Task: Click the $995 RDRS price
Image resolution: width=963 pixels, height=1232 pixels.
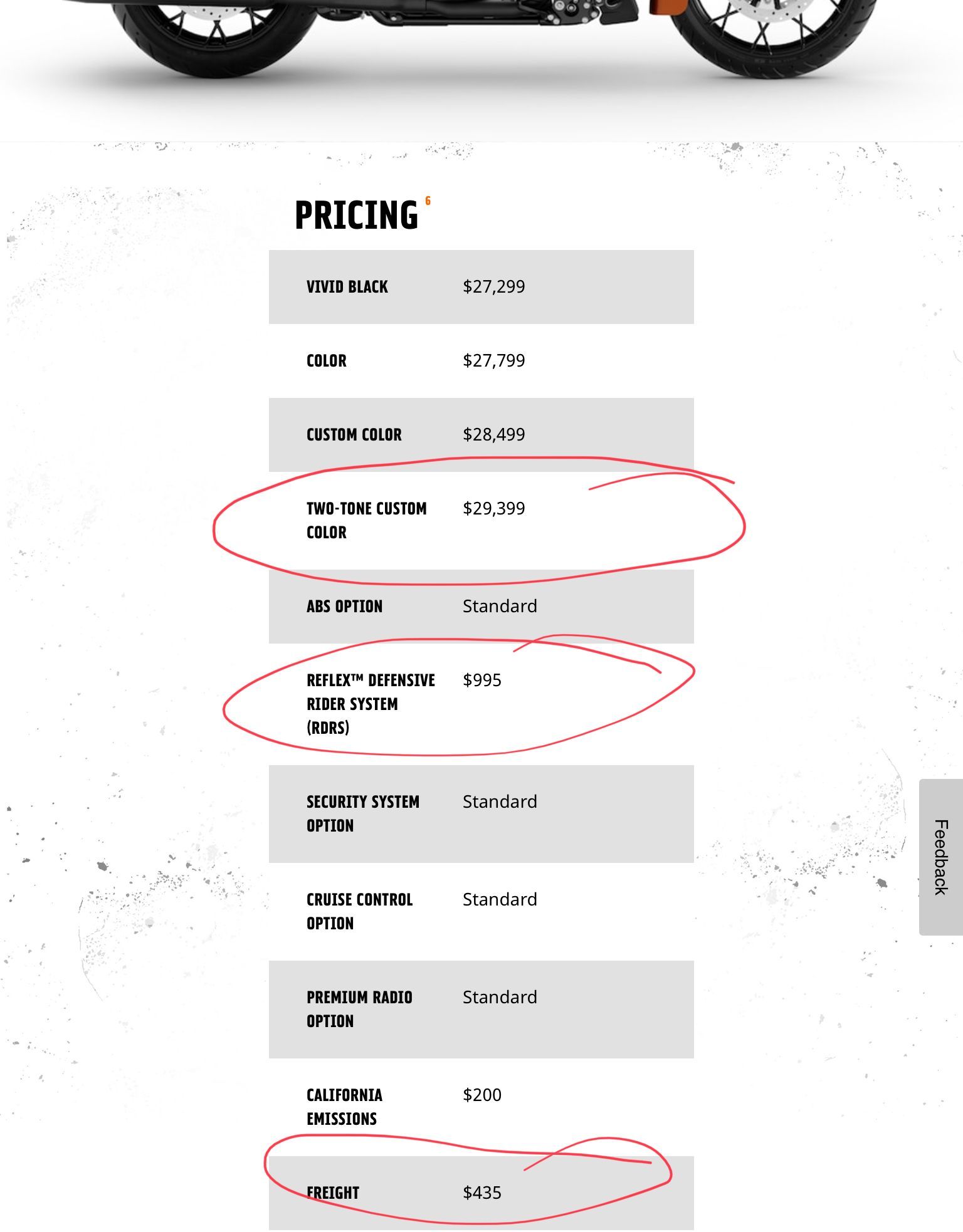Action: [x=481, y=680]
